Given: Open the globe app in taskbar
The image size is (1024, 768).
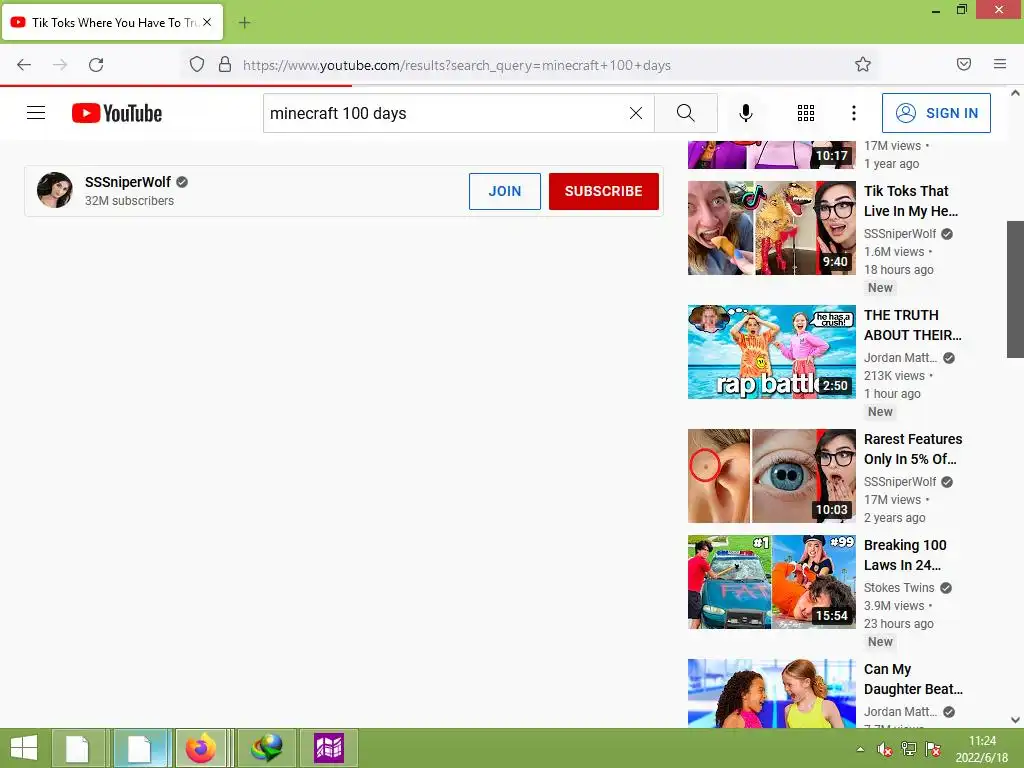Looking at the screenshot, I should pyautogui.click(x=266, y=748).
